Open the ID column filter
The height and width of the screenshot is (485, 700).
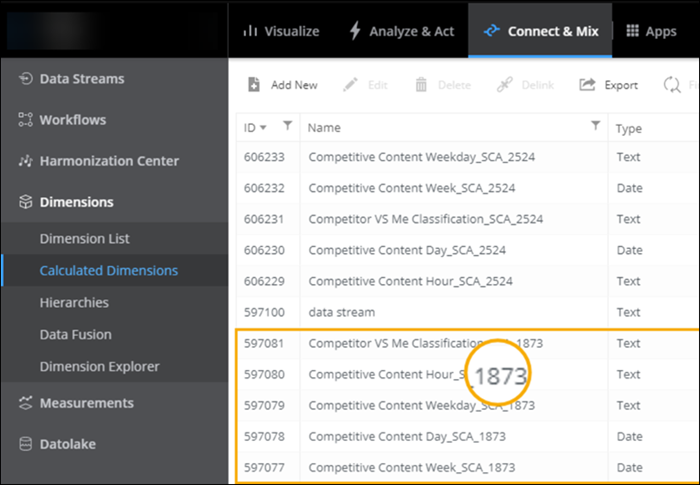288,125
